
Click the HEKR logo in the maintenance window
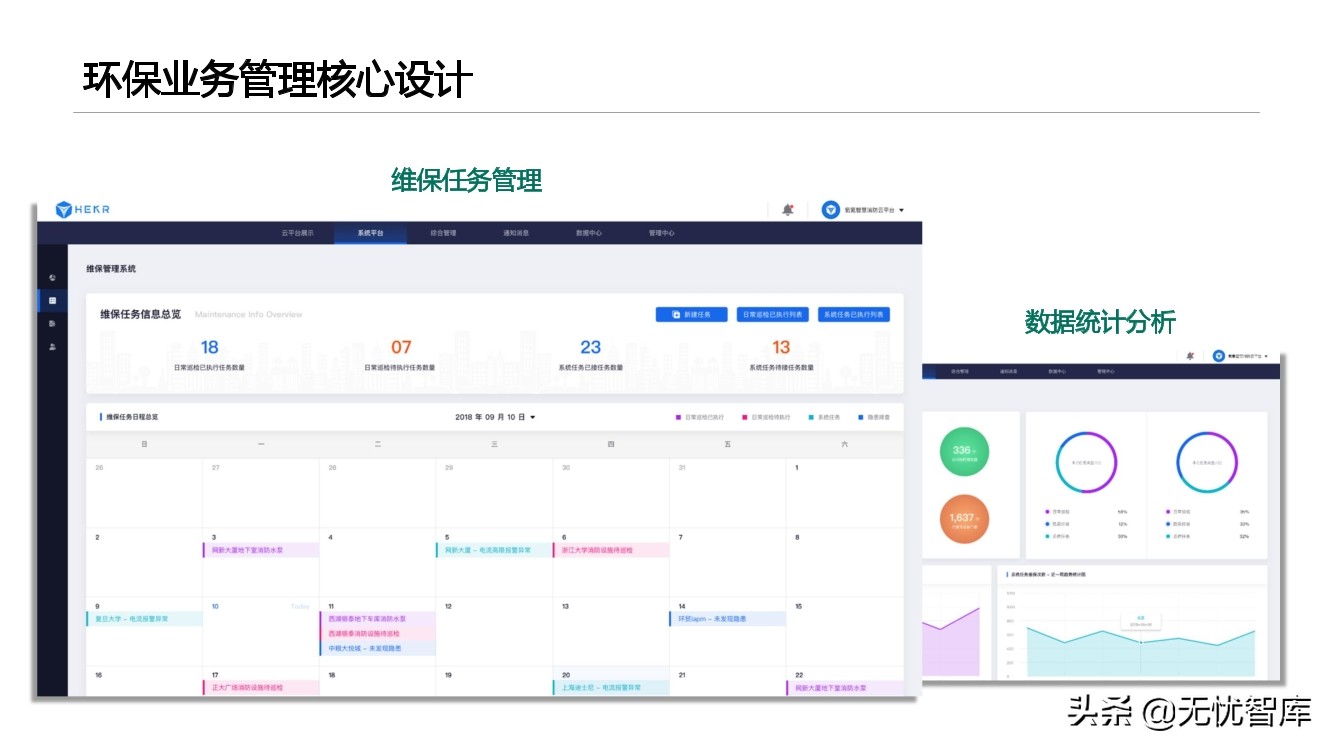pyautogui.click(x=82, y=209)
